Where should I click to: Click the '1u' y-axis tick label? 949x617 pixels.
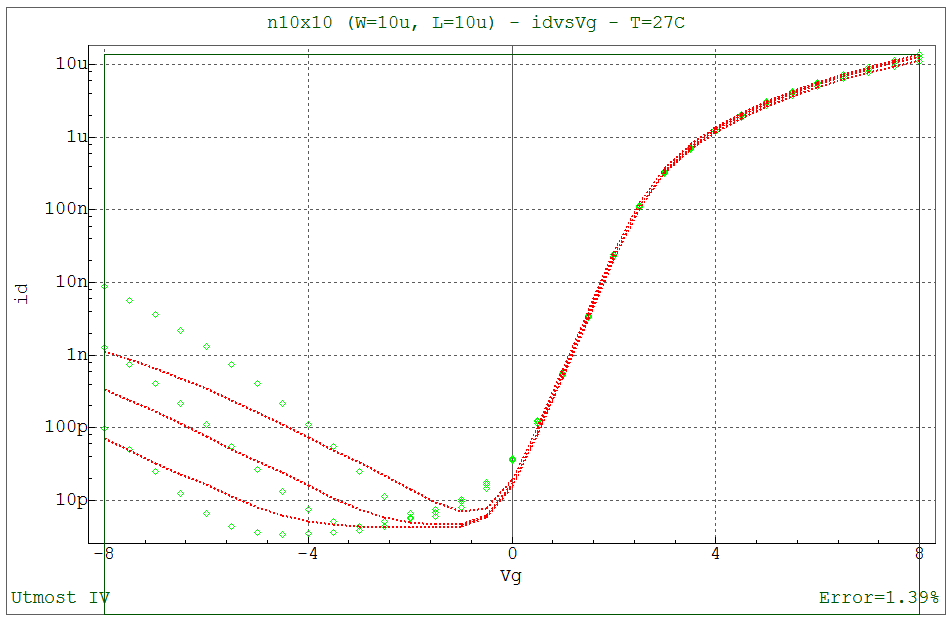pos(77,137)
